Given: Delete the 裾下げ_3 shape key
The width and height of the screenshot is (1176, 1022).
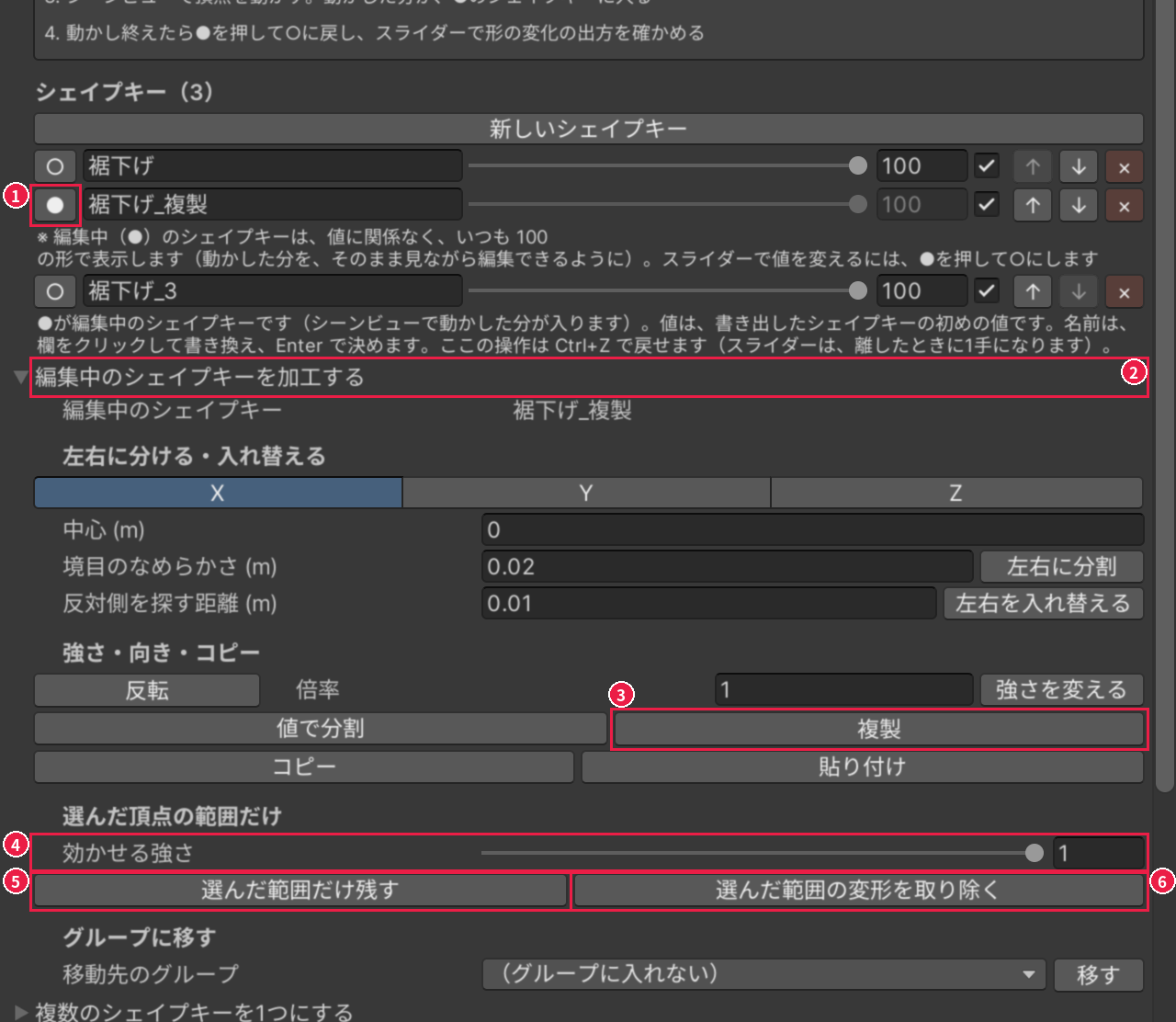Looking at the screenshot, I should [x=1125, y=291].
